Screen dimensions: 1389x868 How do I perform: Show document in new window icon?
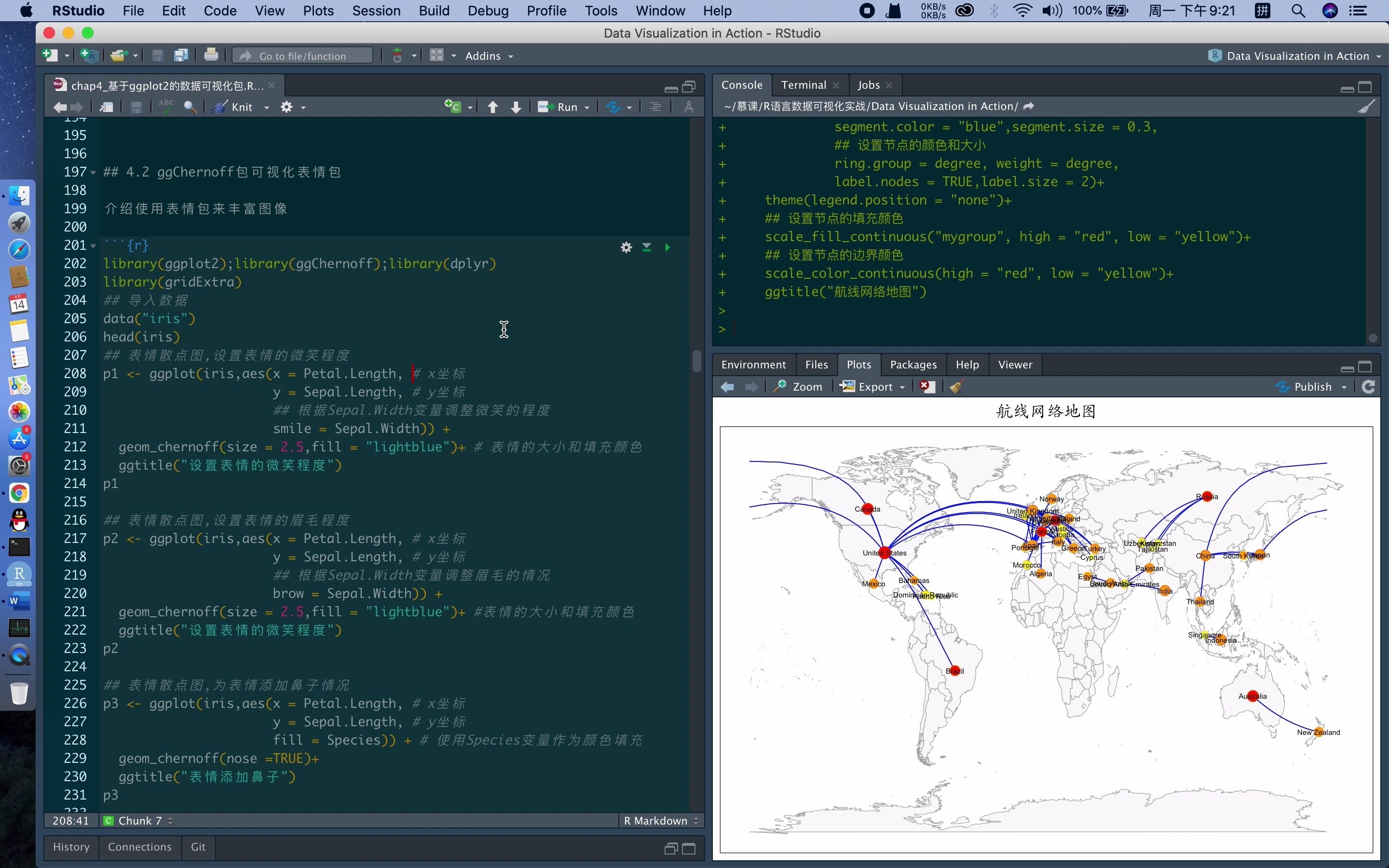[106, 108]
